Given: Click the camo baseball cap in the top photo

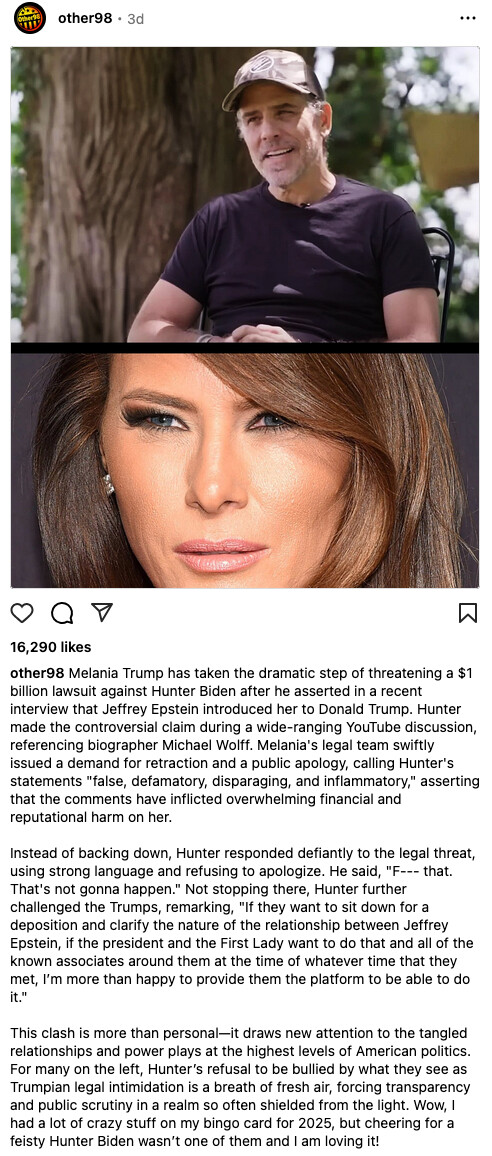Looking at the screenshot, I should (271, 77).
